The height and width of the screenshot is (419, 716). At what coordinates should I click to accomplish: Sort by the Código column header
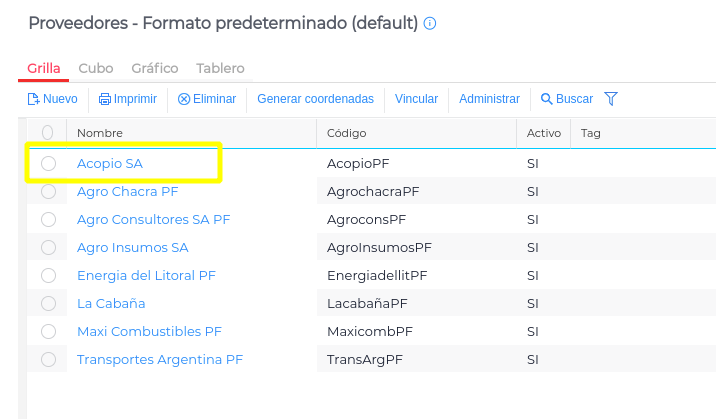pyautogui.click(x=347, y=133)
